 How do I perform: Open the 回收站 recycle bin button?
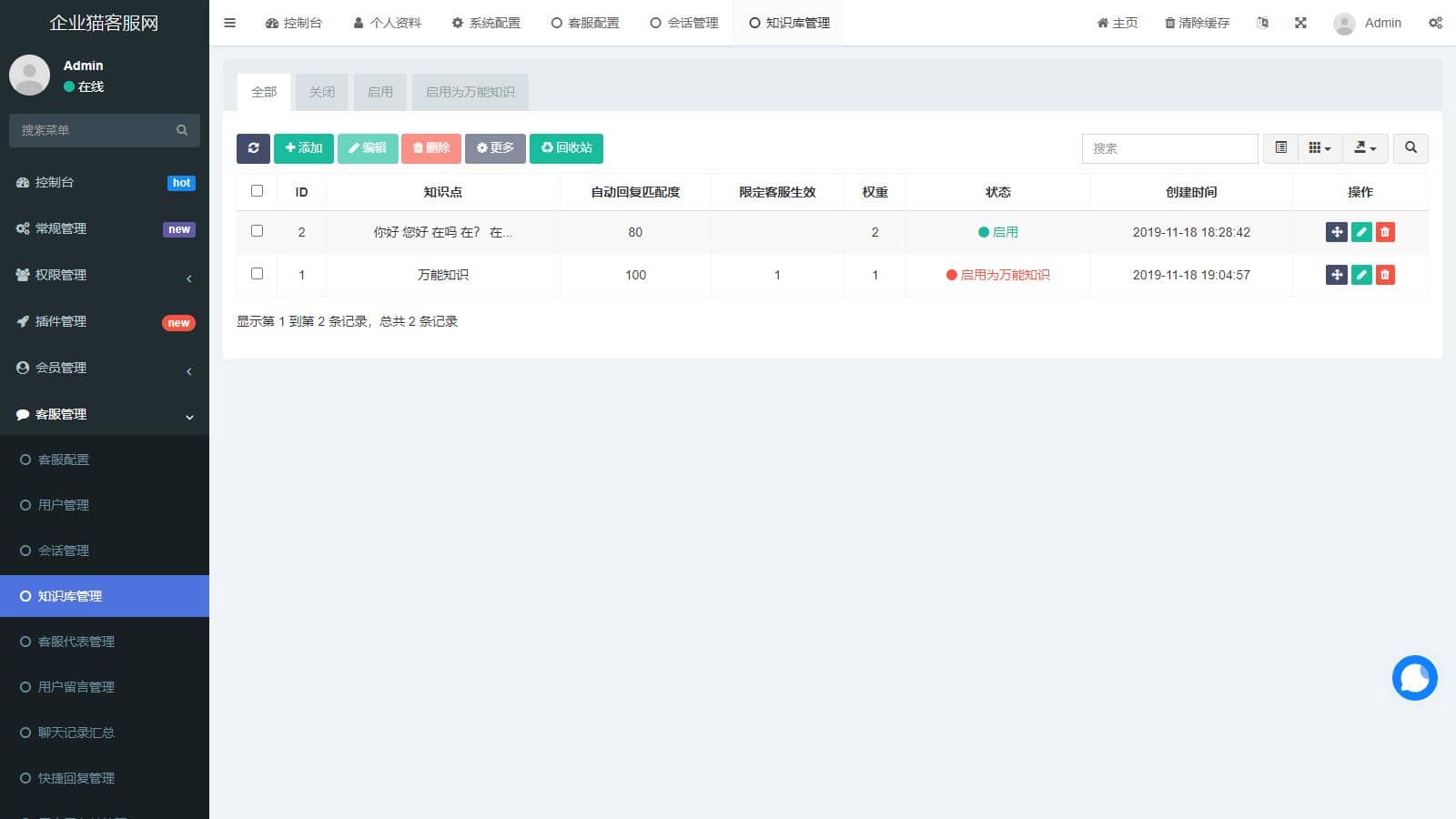(566, 148)
